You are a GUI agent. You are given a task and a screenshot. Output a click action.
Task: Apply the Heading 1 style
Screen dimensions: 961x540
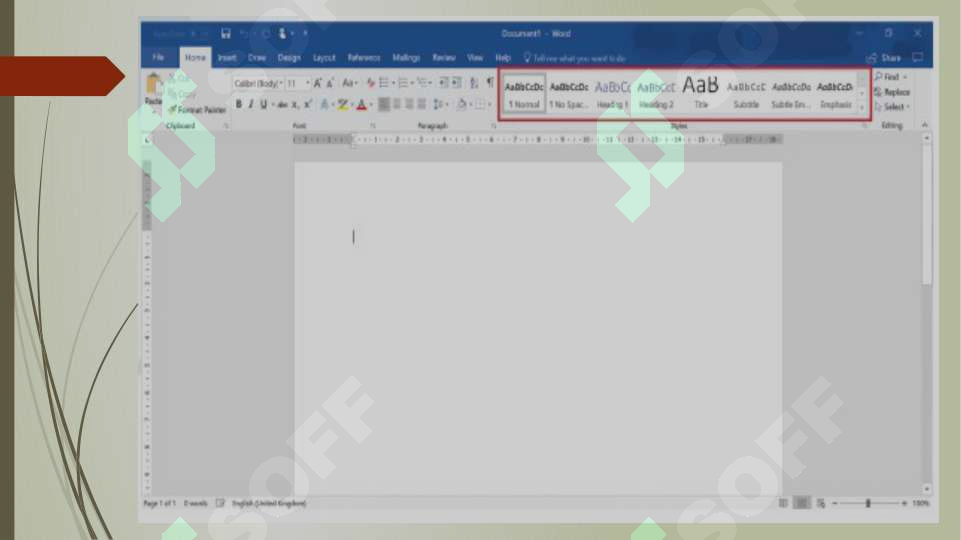612,94
